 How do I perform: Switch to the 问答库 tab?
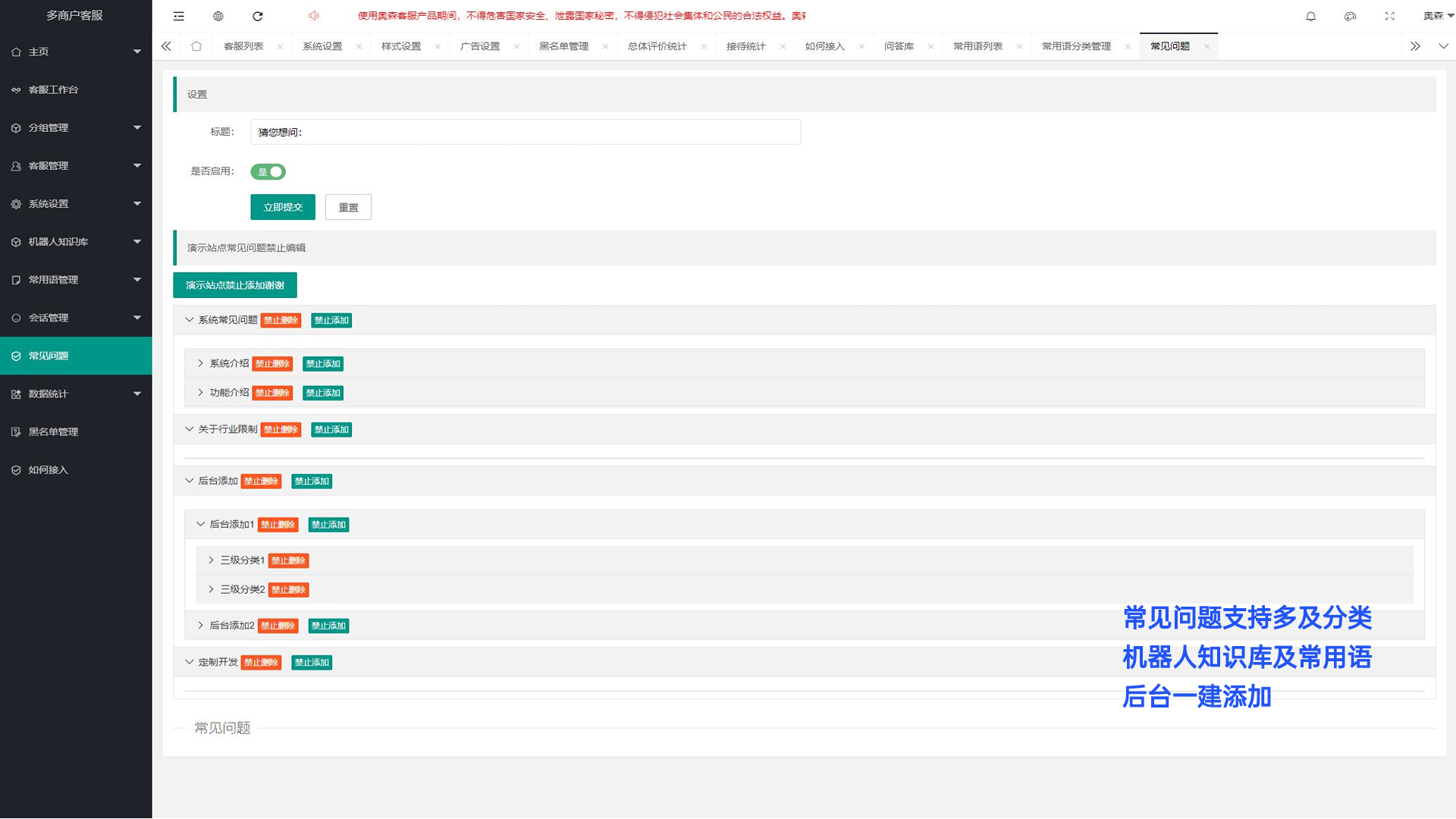899,46
